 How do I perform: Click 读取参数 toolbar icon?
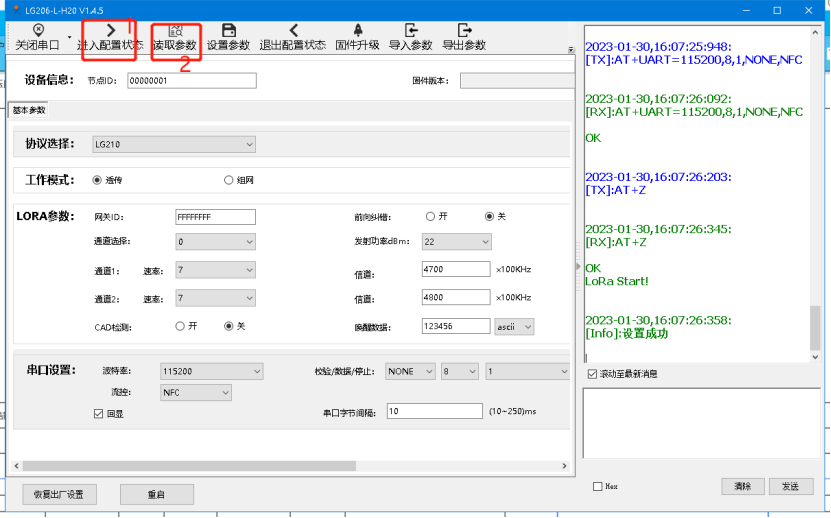point(175,32)
